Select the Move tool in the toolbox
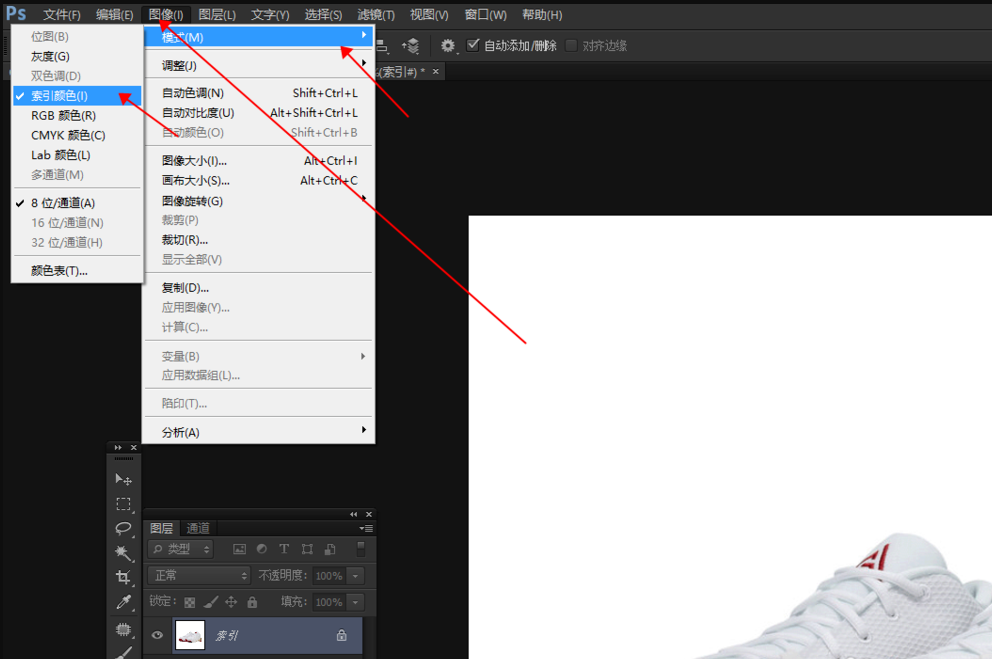 (x=123, y=479)
